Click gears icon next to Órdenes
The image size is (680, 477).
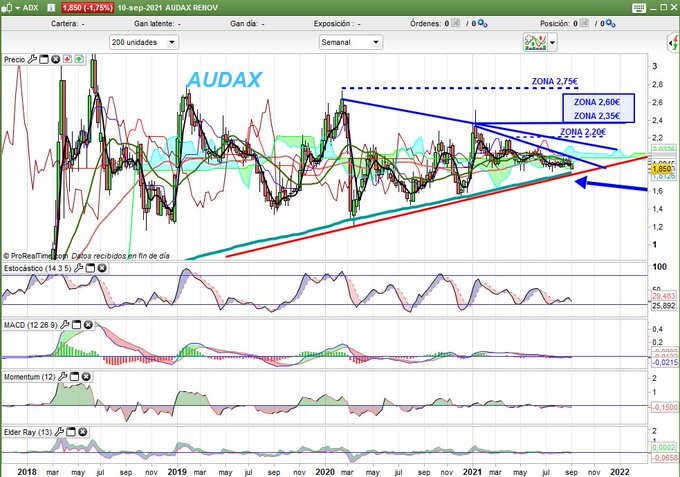click(x=483, y=23)
